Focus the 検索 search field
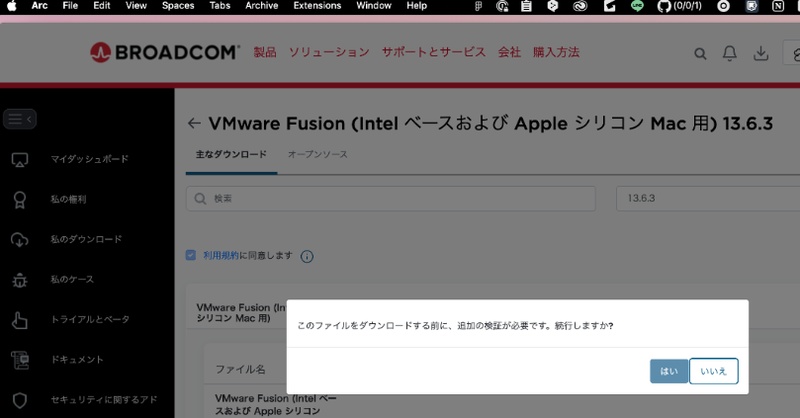800x418 pixels. tap(391, 199)
